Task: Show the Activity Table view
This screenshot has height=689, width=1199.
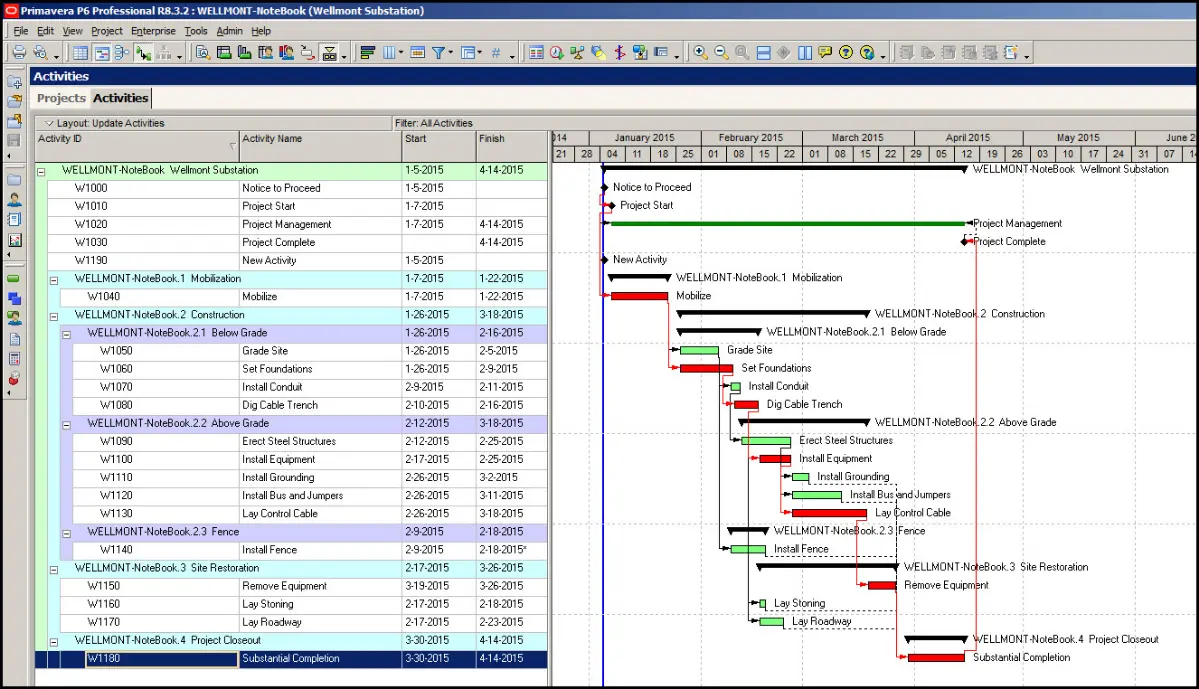Action: coord(80,53)
